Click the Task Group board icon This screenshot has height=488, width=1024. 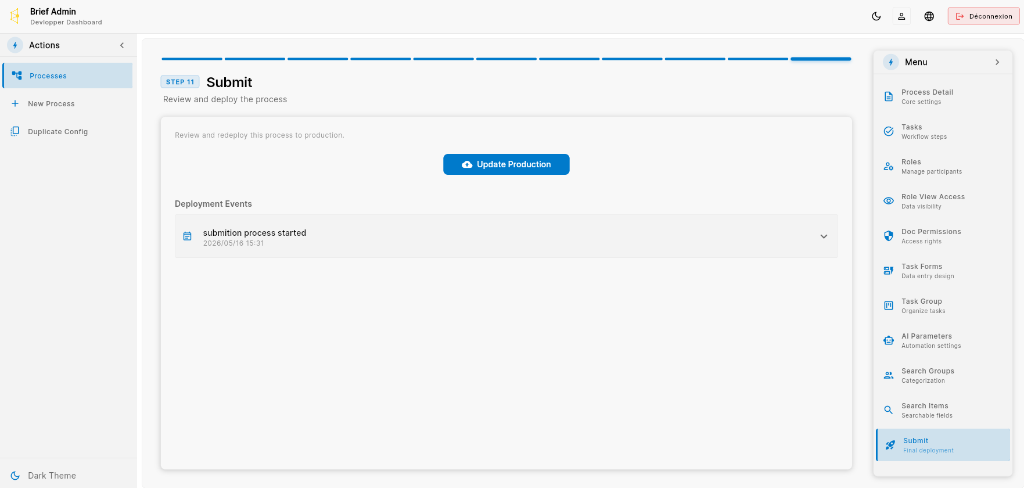[x=888, y=306]
